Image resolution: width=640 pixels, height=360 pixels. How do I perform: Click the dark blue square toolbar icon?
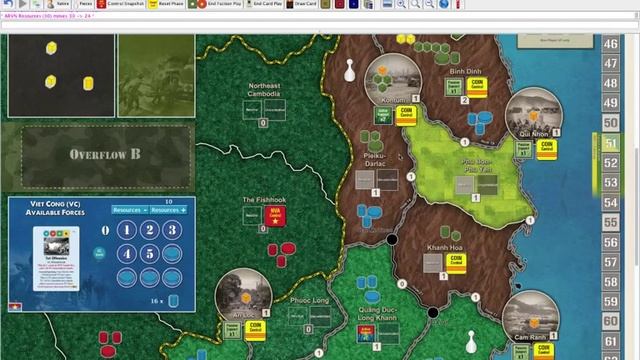coord(353,4)
